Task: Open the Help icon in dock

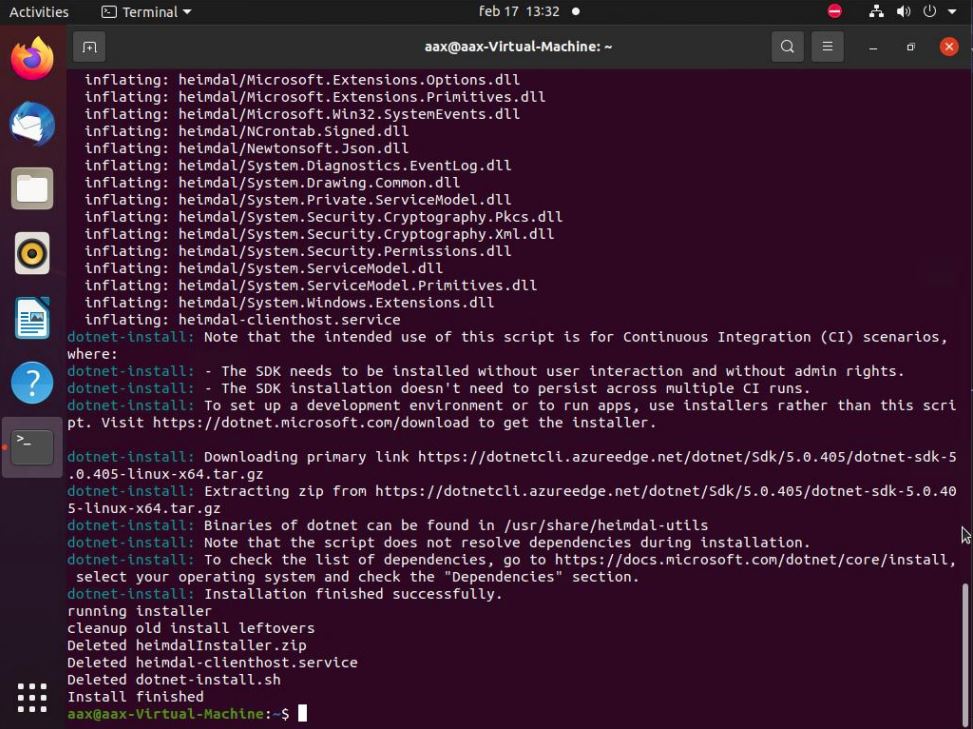Action: (x=32, y=383)
